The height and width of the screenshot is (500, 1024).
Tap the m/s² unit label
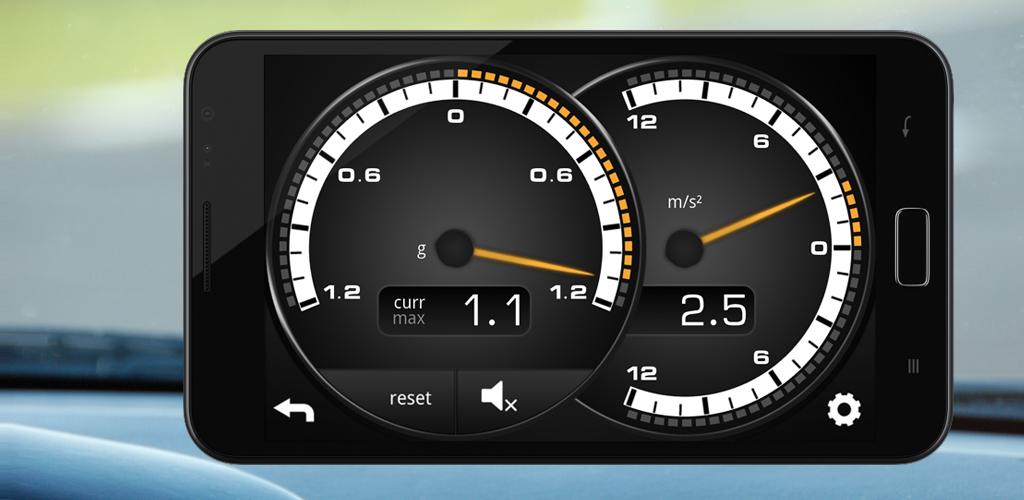pos(684,202)
